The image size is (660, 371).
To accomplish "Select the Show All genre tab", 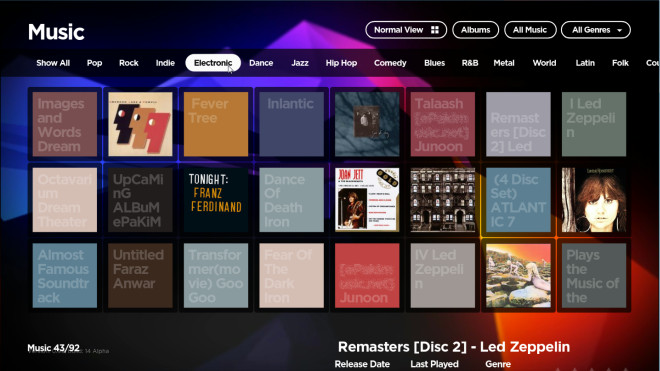I will (x=53, y=63).
